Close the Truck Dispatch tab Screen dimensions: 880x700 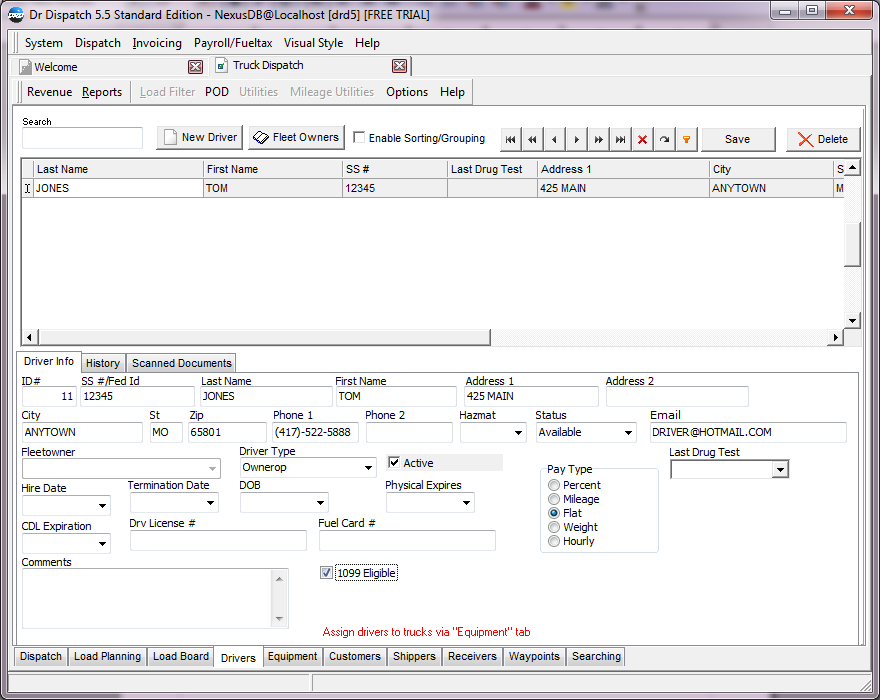pos(400,66)
